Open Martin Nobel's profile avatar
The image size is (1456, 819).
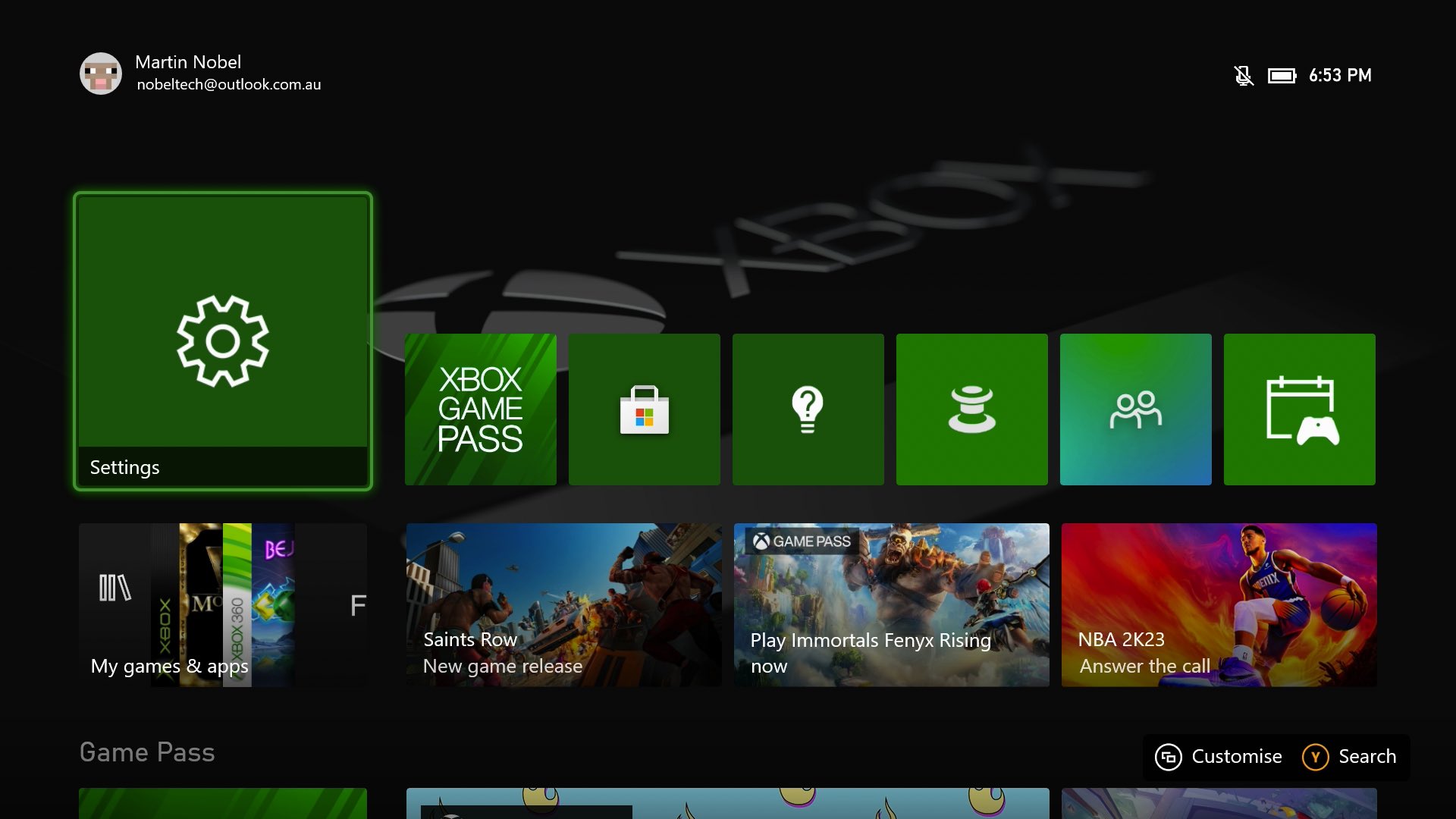[101, 74]
